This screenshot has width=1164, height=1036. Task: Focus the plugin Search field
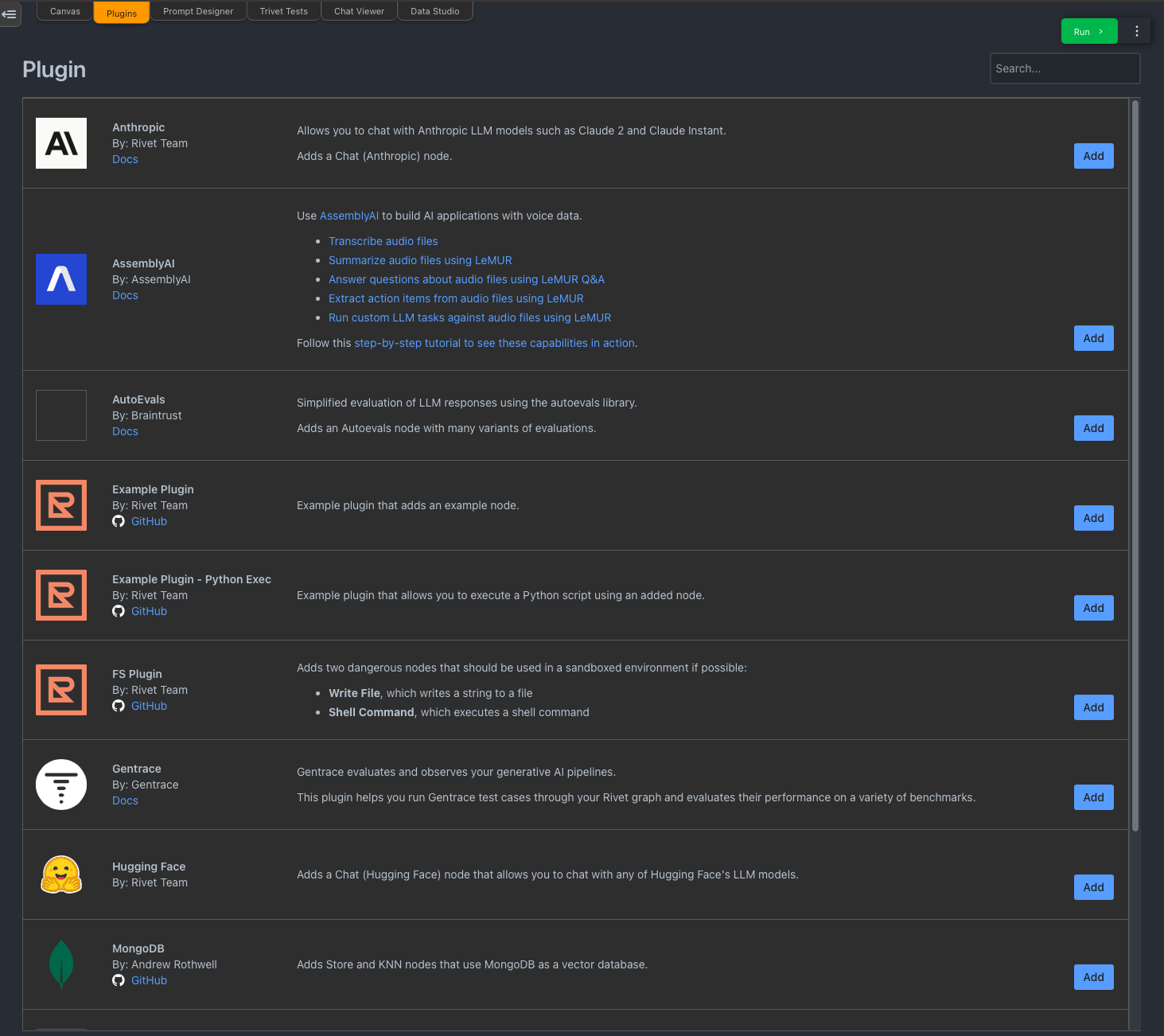(x=1065, y=68)
